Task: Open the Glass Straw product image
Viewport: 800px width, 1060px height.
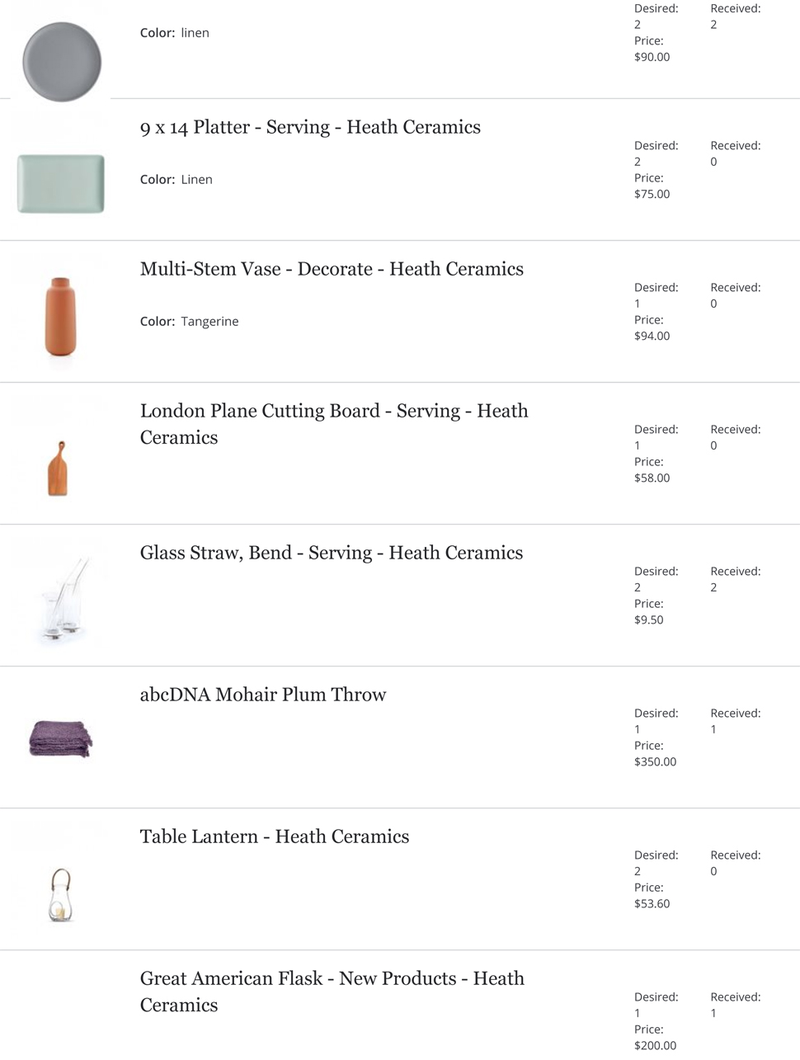Action: click(64, 598)
